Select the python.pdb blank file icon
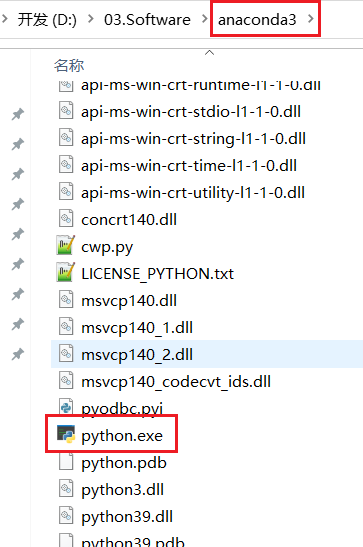This screenshot has width=363, height=547. [x=66, y=462]
